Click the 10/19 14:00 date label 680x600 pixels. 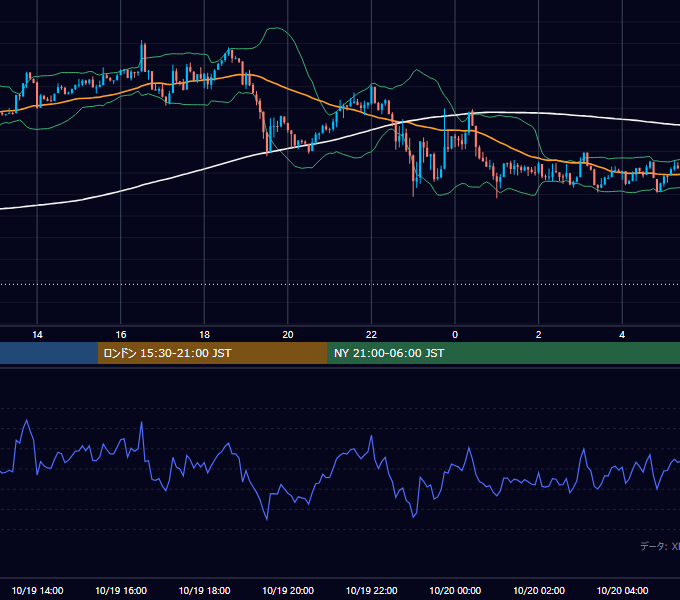tap(37, 590)
